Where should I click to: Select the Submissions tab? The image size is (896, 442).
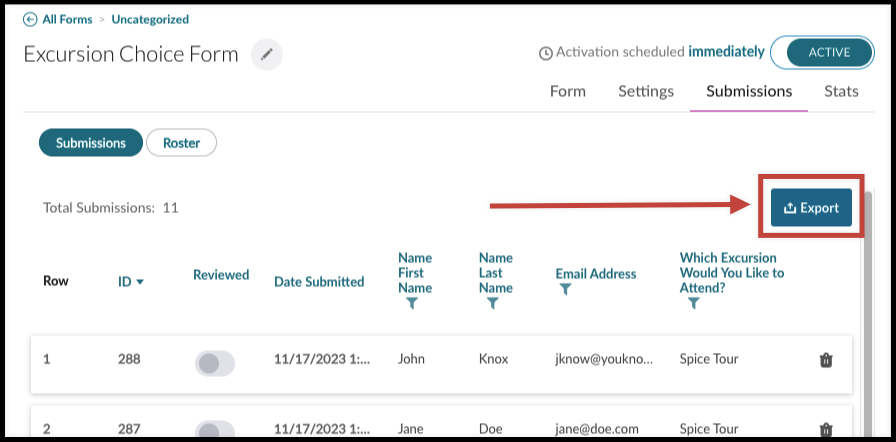[749, 91]
